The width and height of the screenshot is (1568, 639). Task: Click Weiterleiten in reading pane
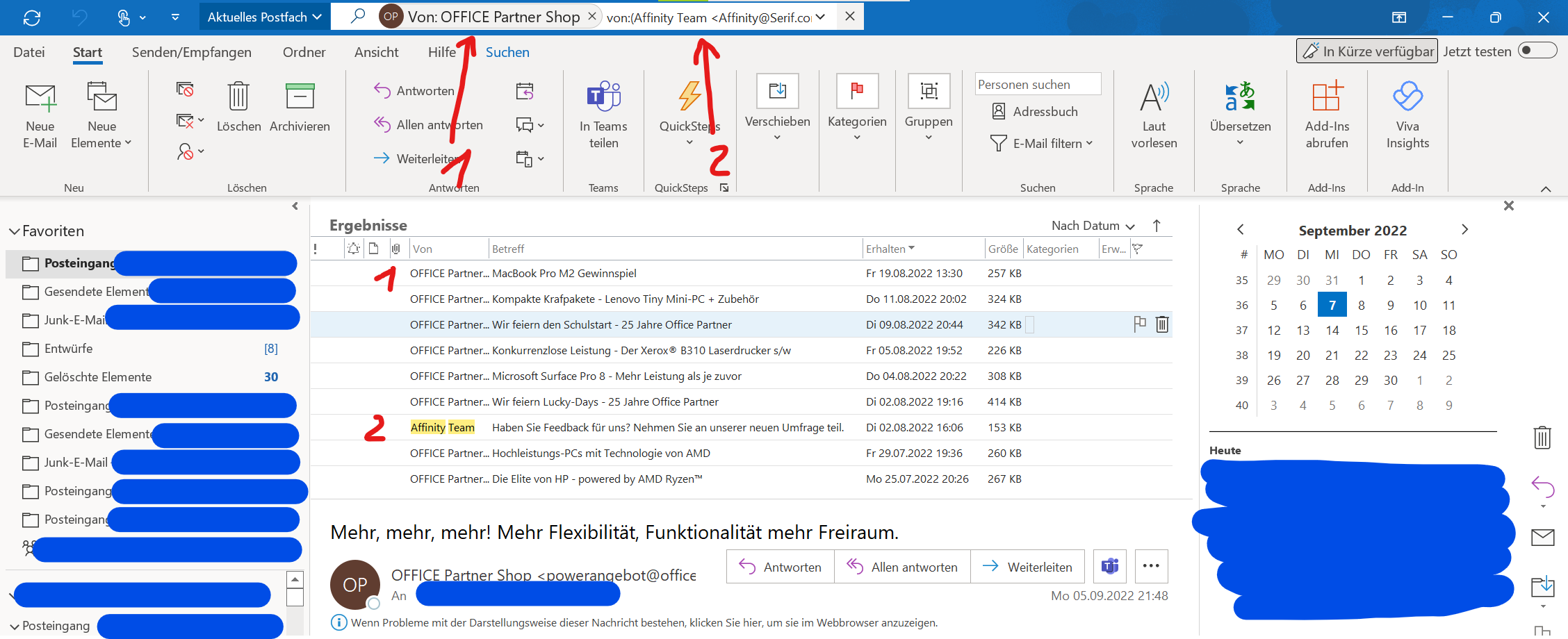pos(1027,567)
